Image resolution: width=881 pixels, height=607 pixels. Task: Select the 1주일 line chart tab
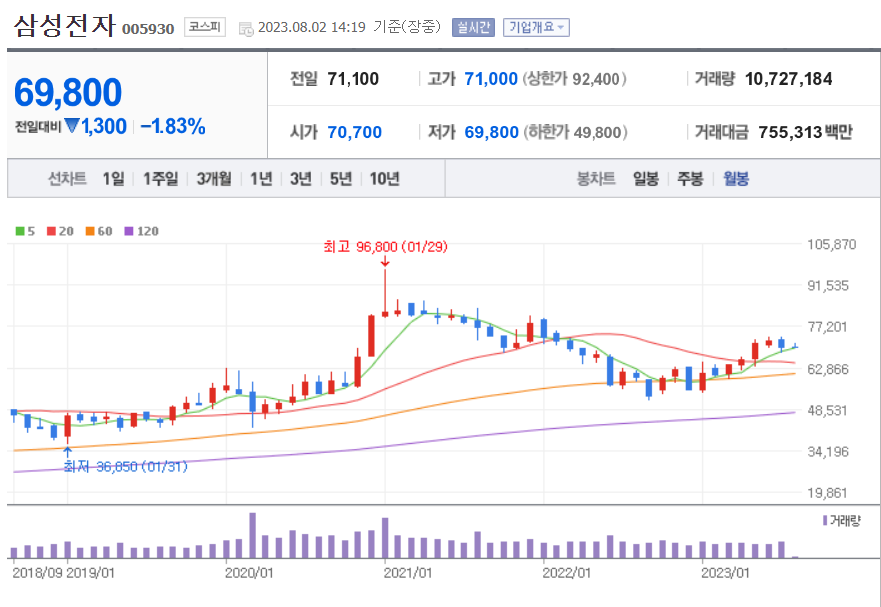160,179
